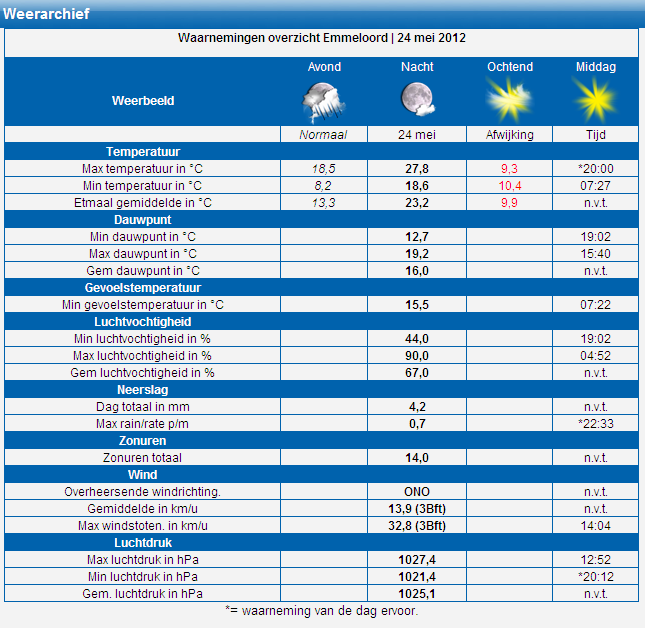Click the Ochtend partly sunny weather icon
Image resolution: width=645 pixels, height=628 pixels.
509,100
